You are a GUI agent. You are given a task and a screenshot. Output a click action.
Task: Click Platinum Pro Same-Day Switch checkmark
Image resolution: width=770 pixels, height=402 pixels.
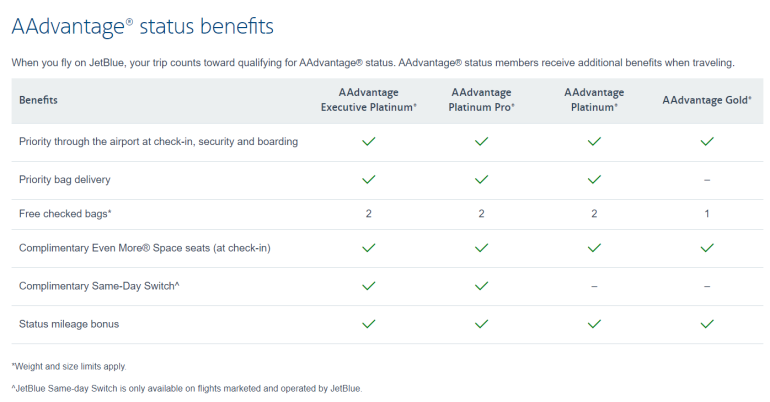click(x=481, y=286)
